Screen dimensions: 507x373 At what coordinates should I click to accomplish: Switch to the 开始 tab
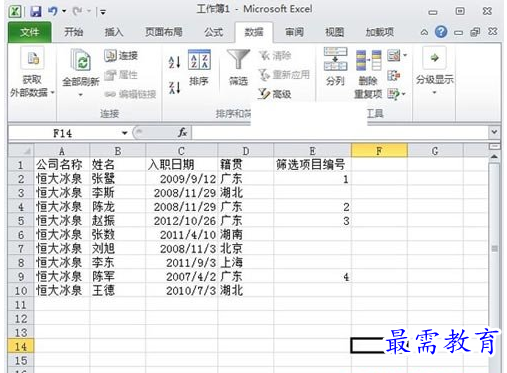point(74,32)
